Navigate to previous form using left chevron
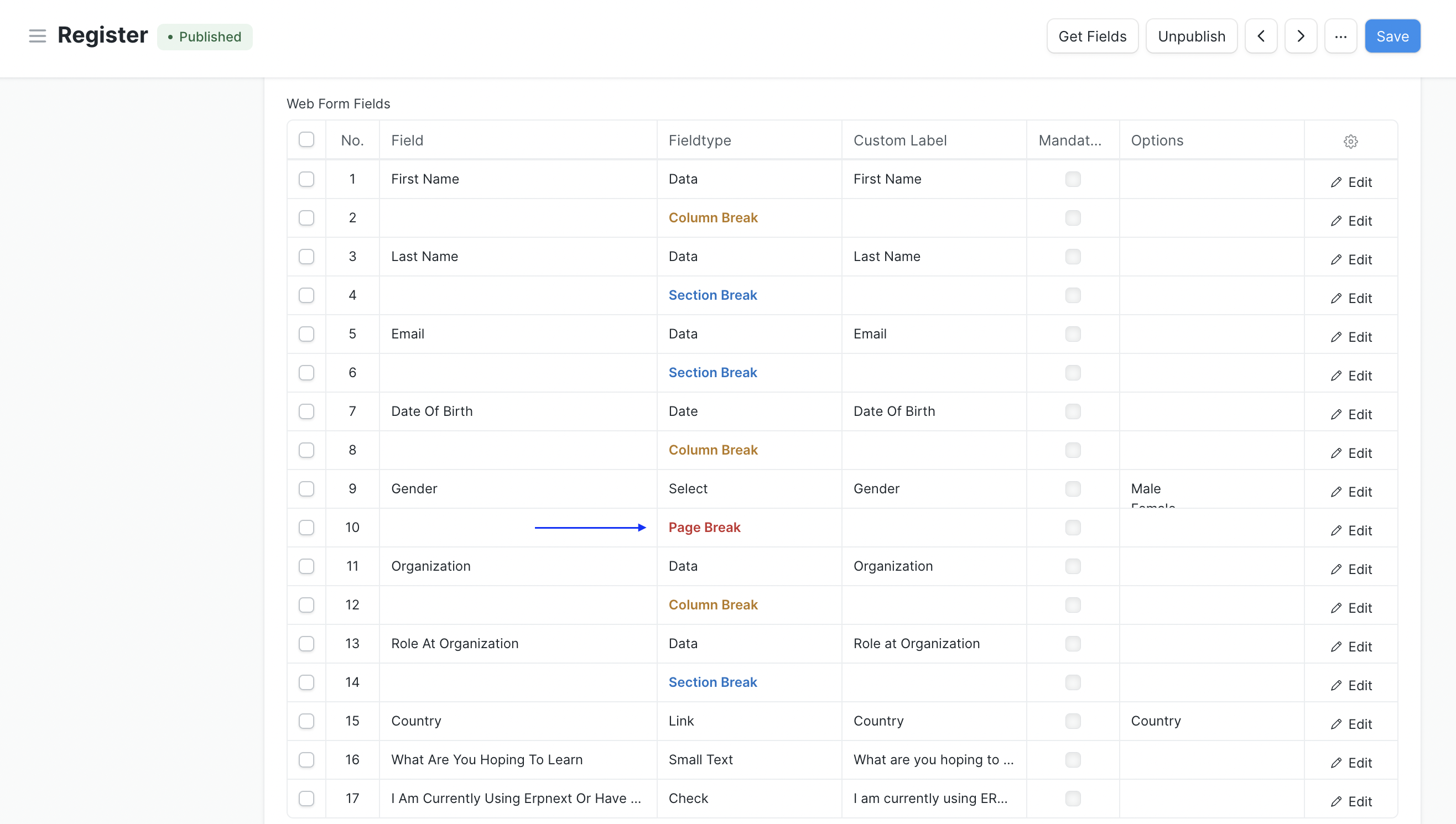 [1262, 36]
